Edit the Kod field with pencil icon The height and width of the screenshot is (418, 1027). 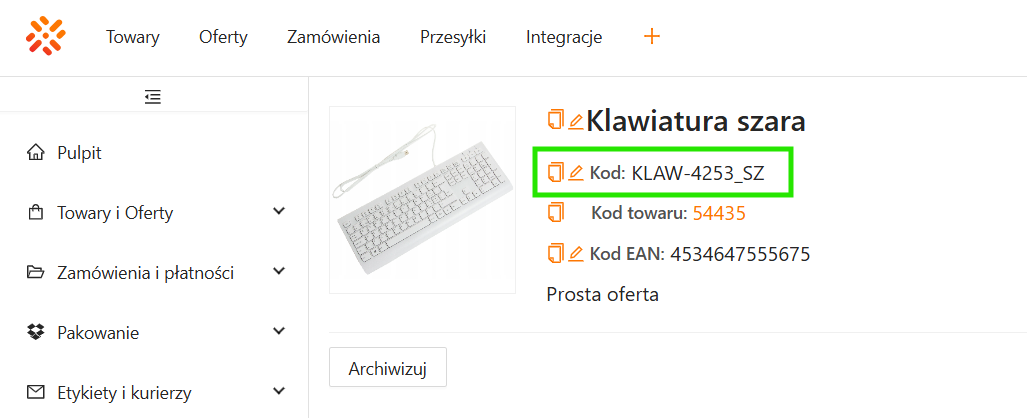(x=575, y=173)
